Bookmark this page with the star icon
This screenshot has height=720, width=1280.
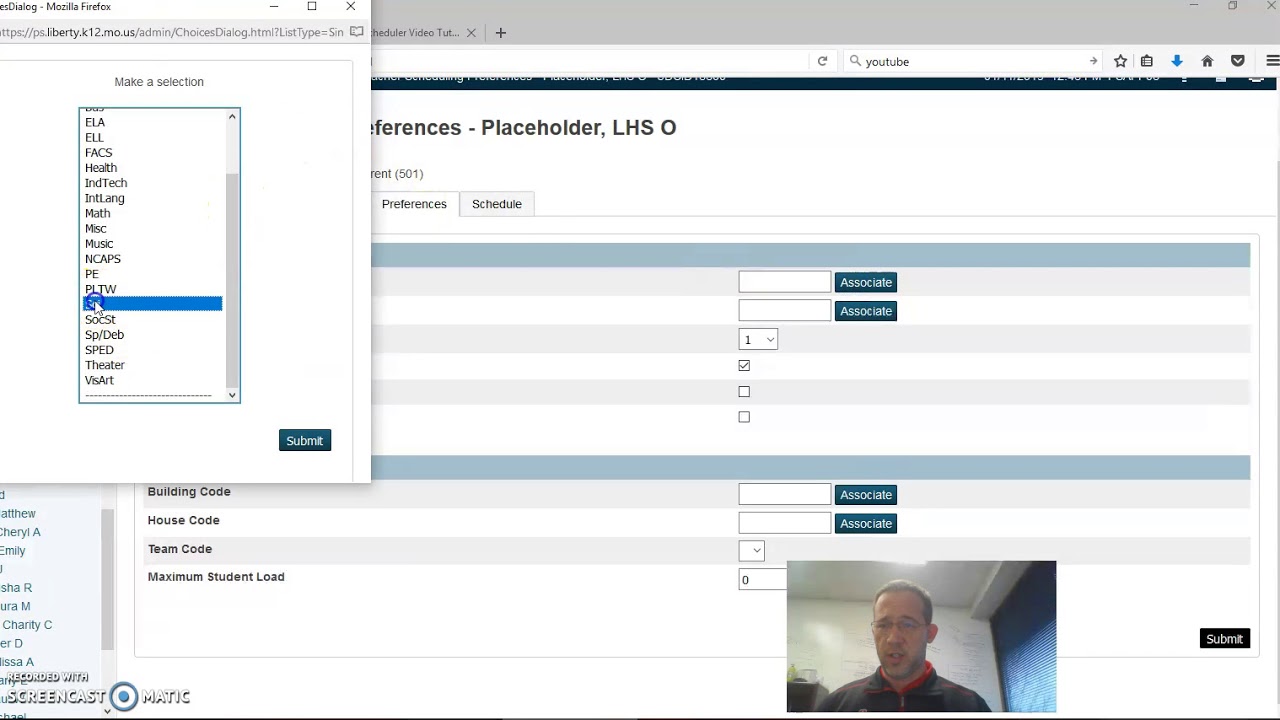point(1120,61)
